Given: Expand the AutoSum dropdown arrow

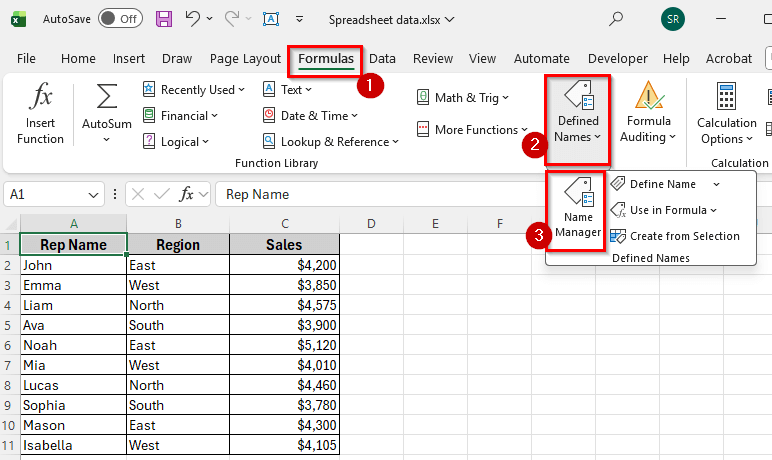Looking at the screenshot, I should click(x=106, y=140).
